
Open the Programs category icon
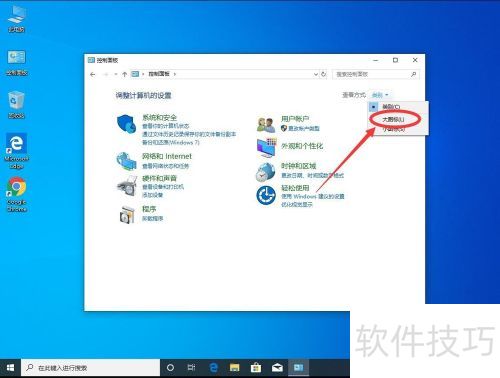127,214
